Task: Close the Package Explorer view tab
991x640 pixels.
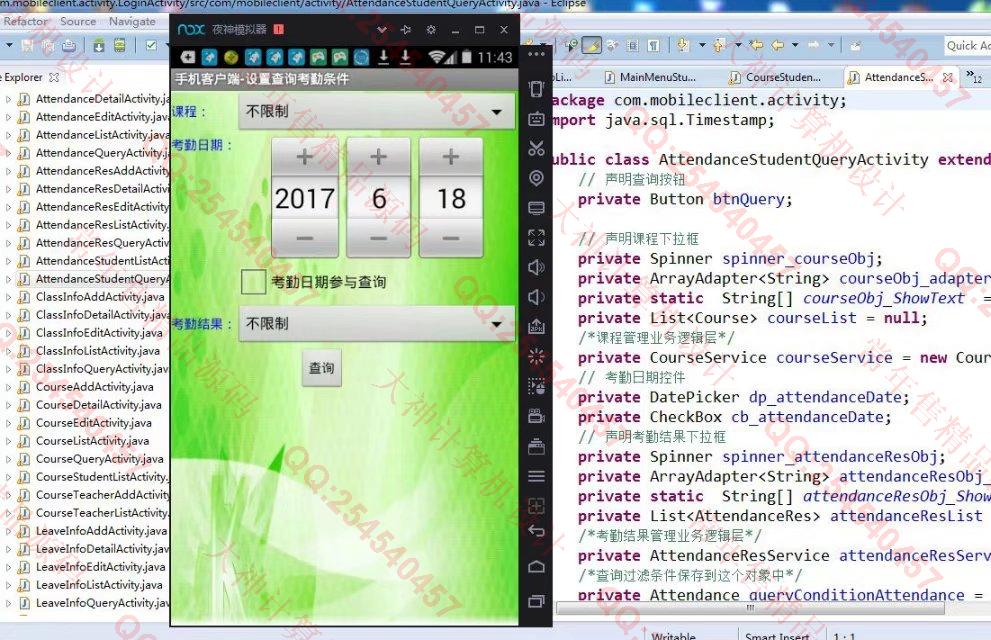Action: point(54,77)
